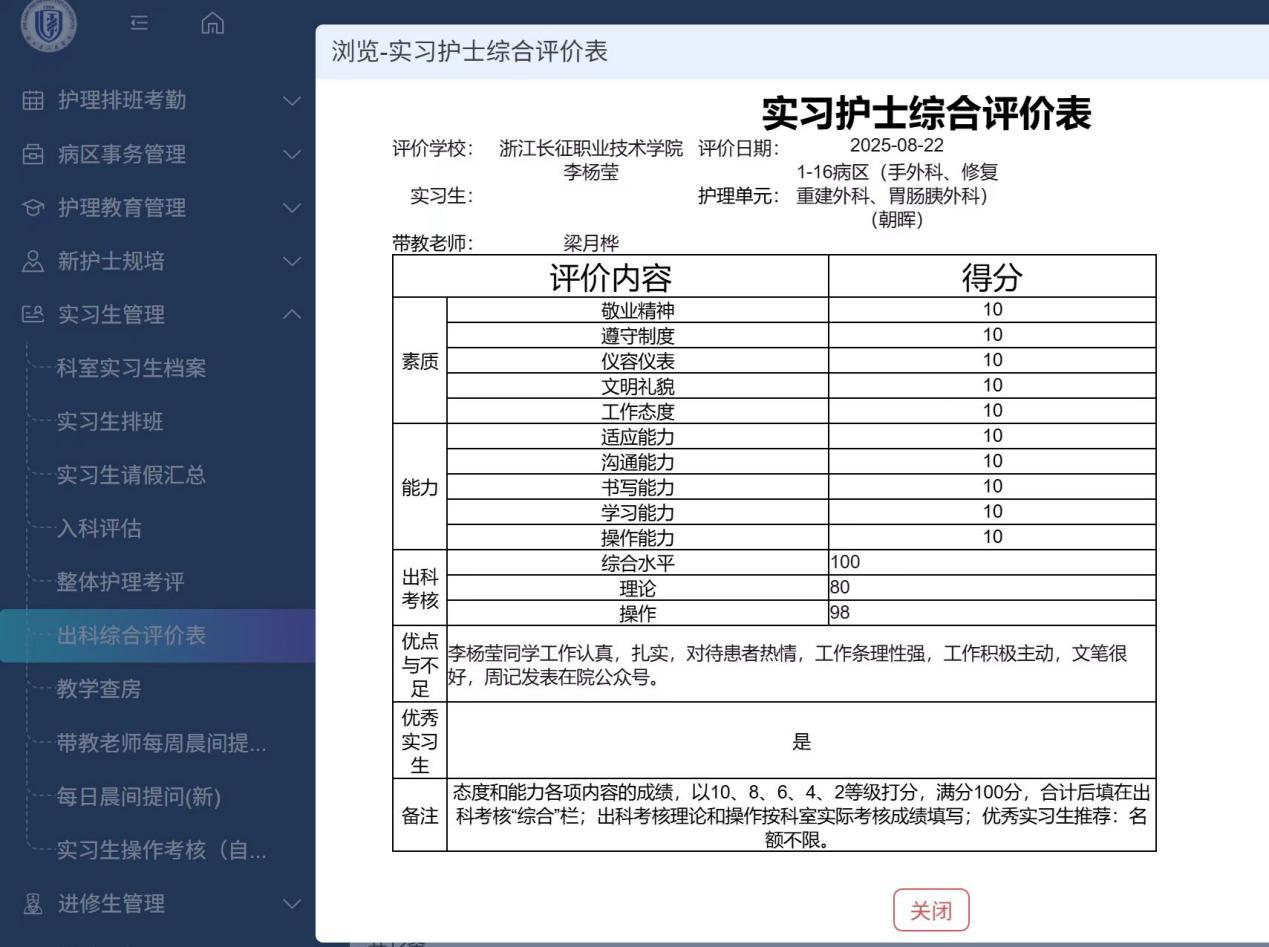Open 实习生排班 menu item
This screenshot has height=947, width=1269.
click(x=110, y=422)
